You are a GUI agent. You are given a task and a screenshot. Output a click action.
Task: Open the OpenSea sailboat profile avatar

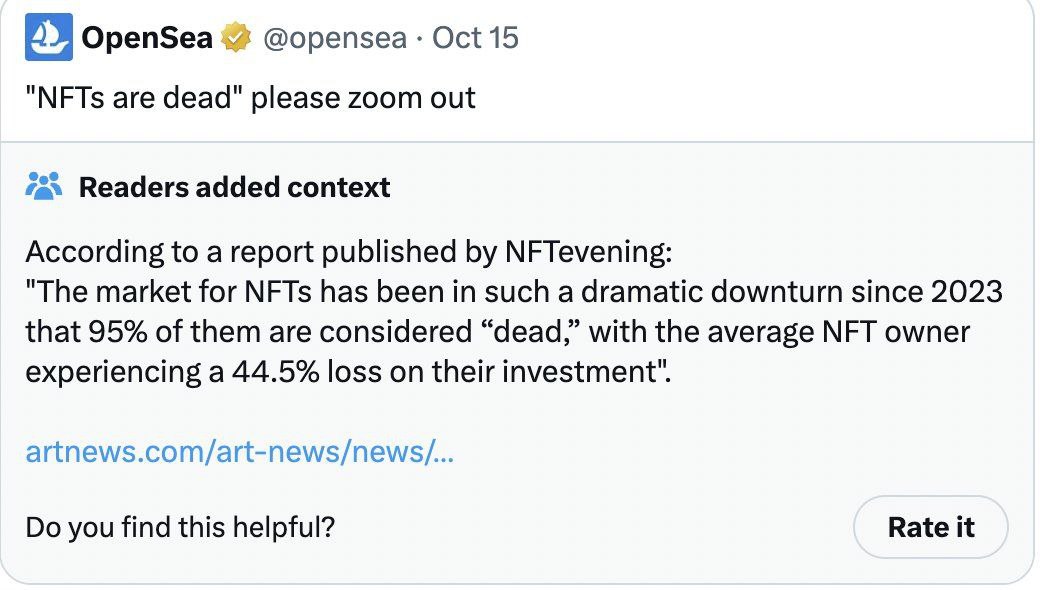[49, 37]
